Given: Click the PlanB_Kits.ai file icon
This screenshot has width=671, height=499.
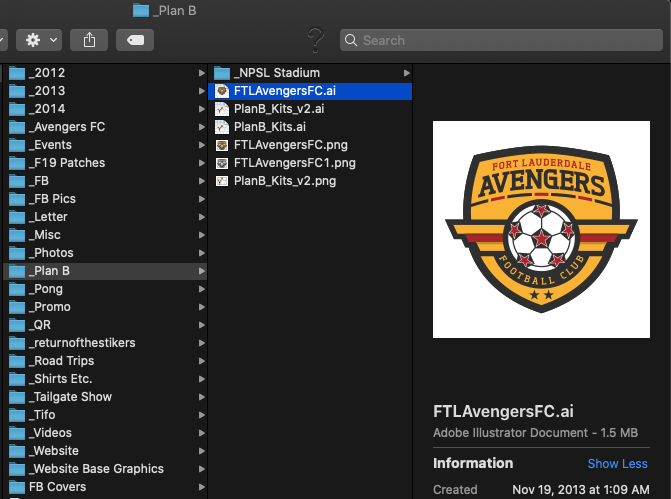Looking at the screenshot, I should click(x=222, y=127).
